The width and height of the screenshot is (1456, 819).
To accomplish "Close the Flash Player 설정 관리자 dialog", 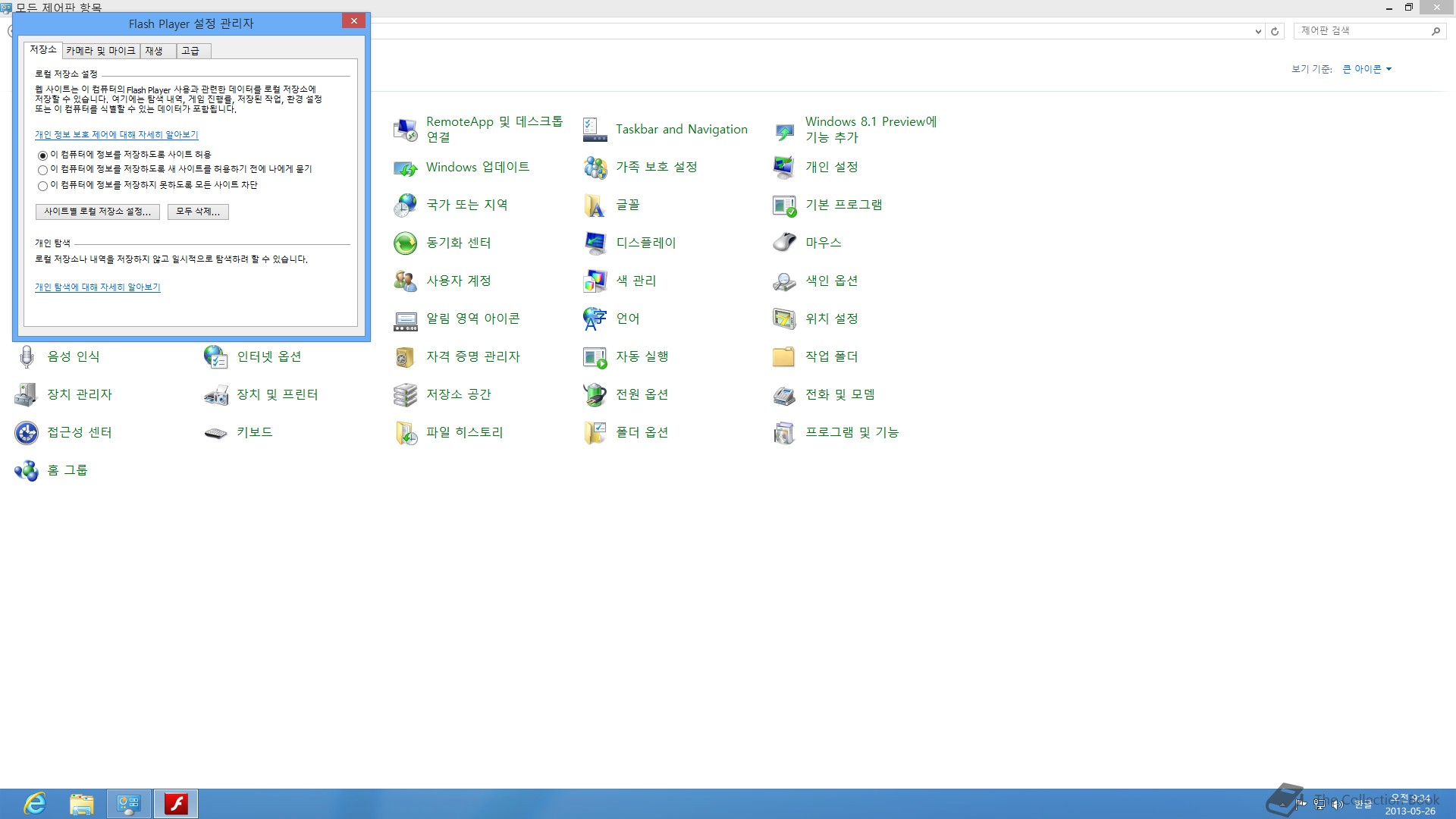I will [x=353, y=21].
